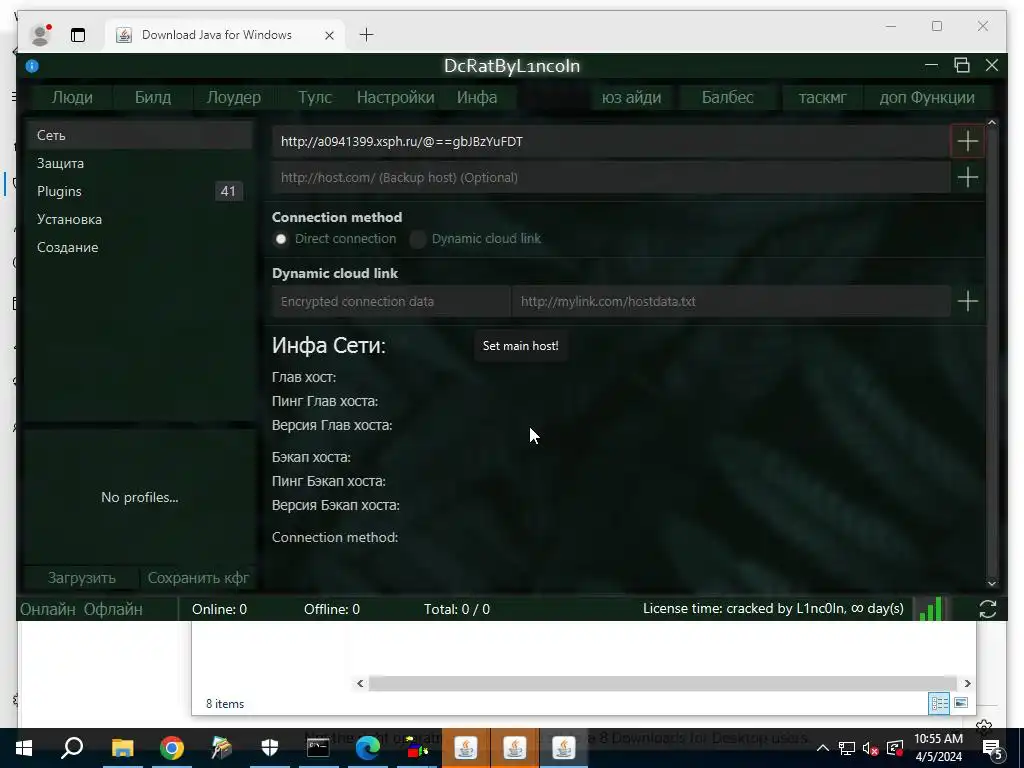
Task: Open File Explorer from the taskbar
Action: click(122, 748)
